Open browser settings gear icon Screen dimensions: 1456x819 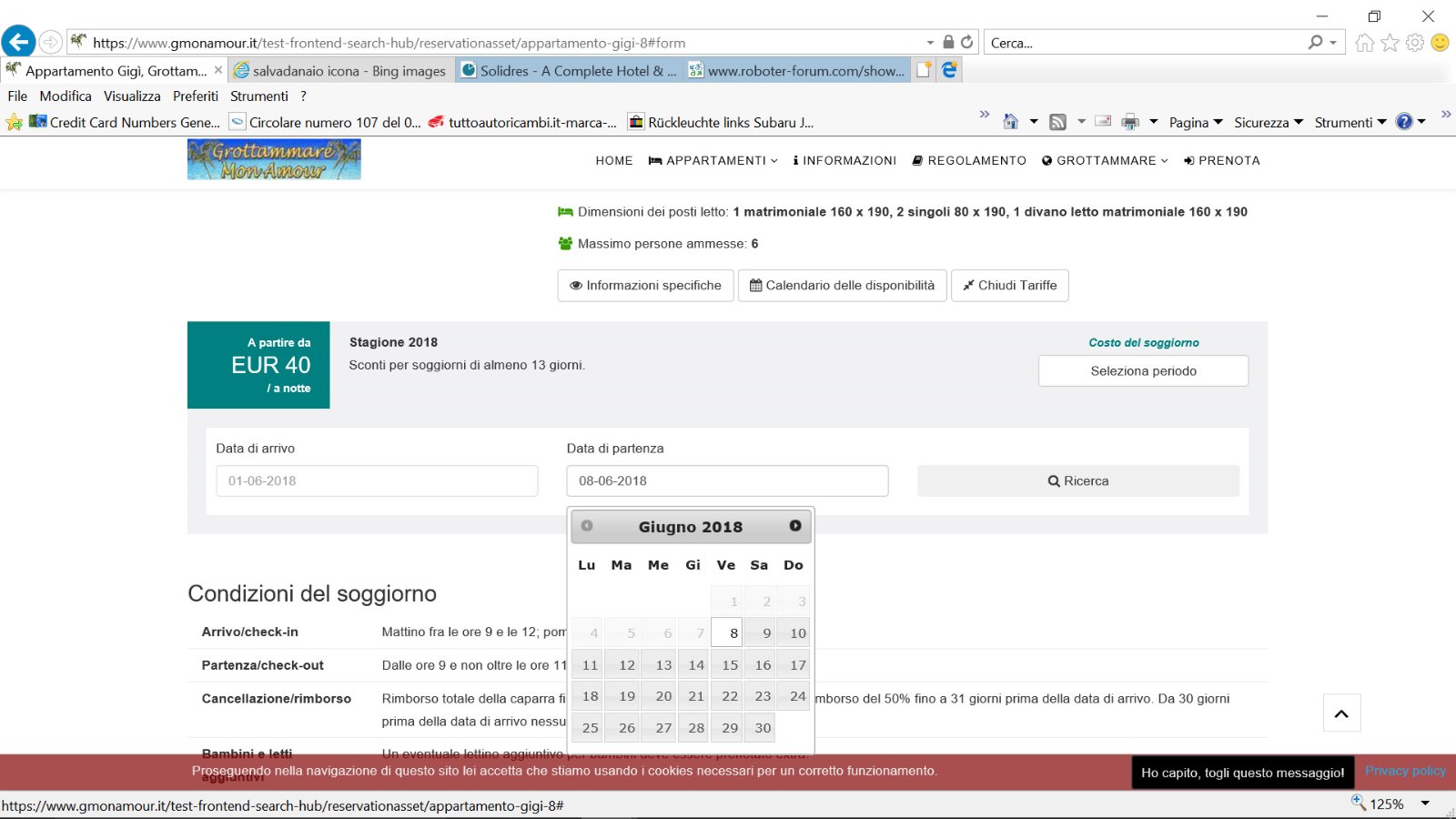(x=1414, y=43)
